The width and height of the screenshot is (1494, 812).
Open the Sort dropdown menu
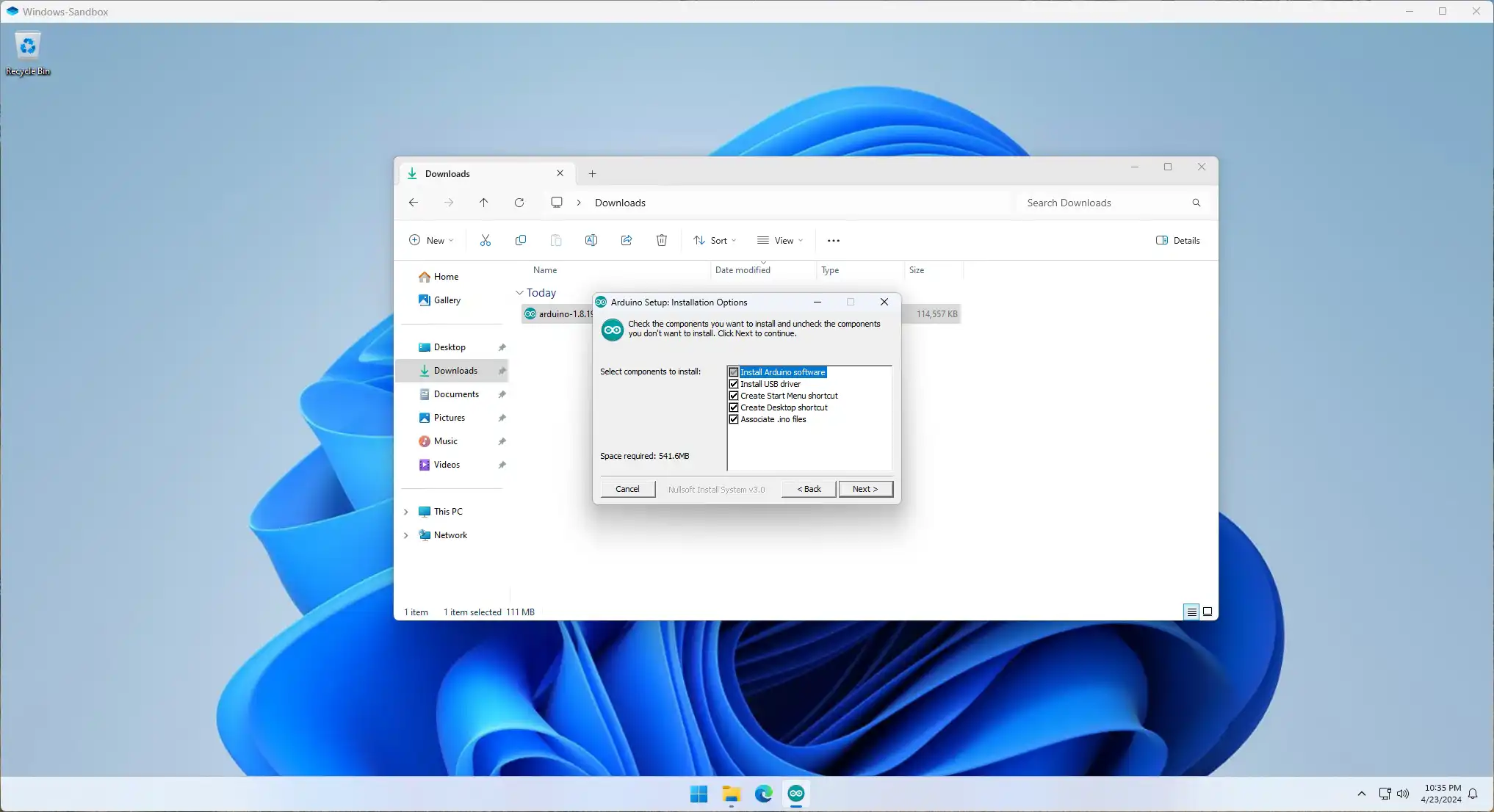[x=714, y=240]
